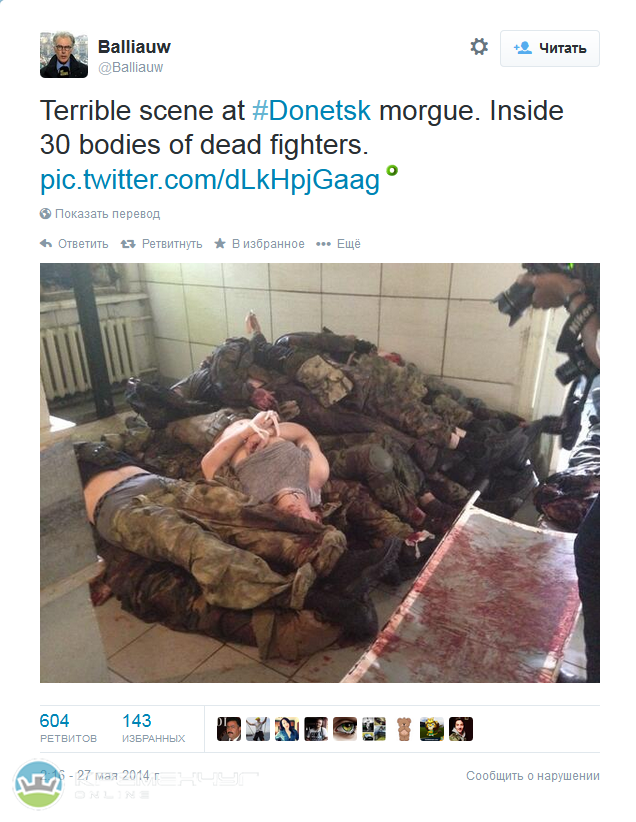This screenshot has width=636, height=822.
Task: Follow the #Donetsk hashtag link
Action: [x=311, y=111]
